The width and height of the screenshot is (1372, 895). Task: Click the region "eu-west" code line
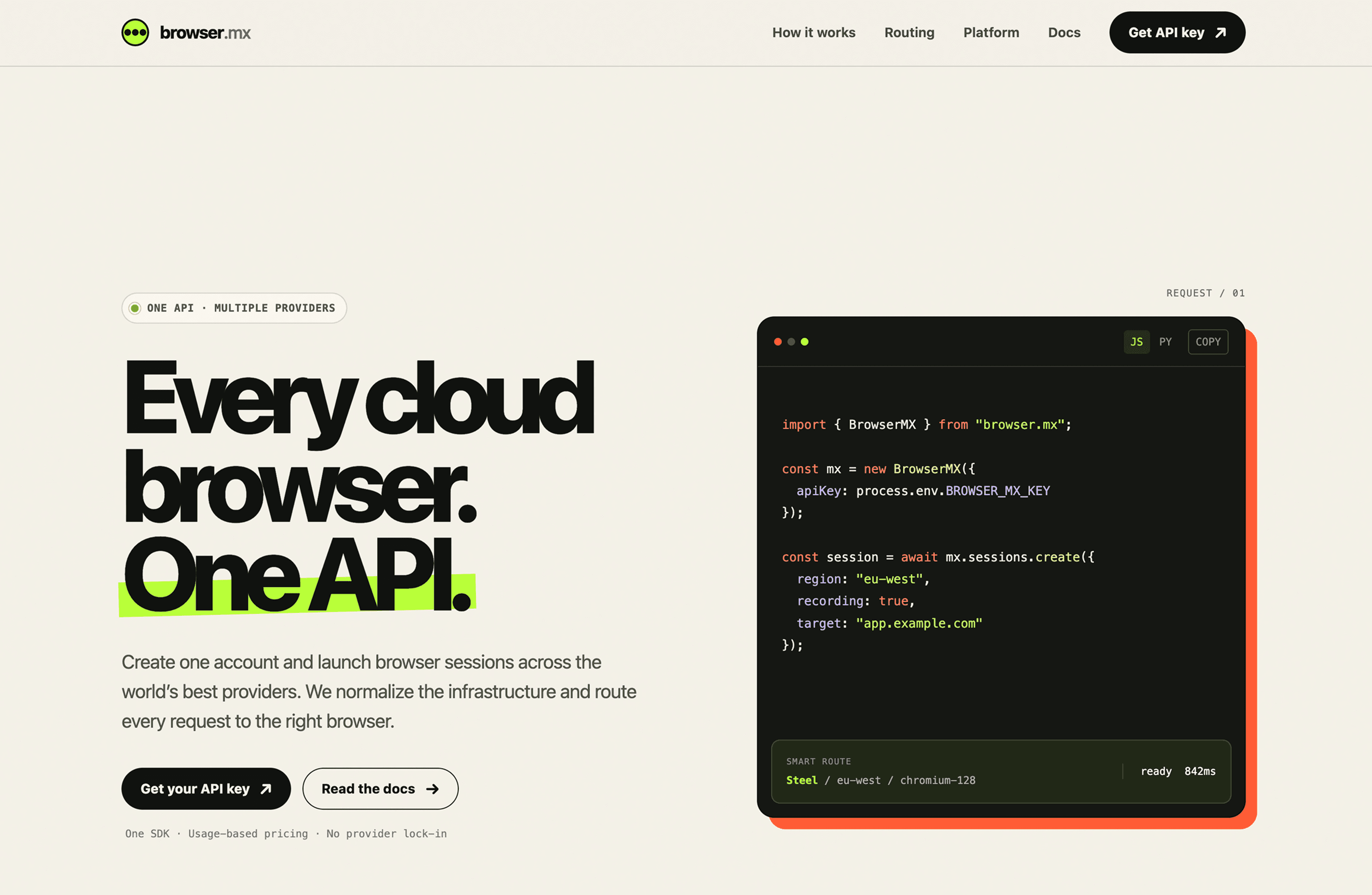tap(863, 579)
